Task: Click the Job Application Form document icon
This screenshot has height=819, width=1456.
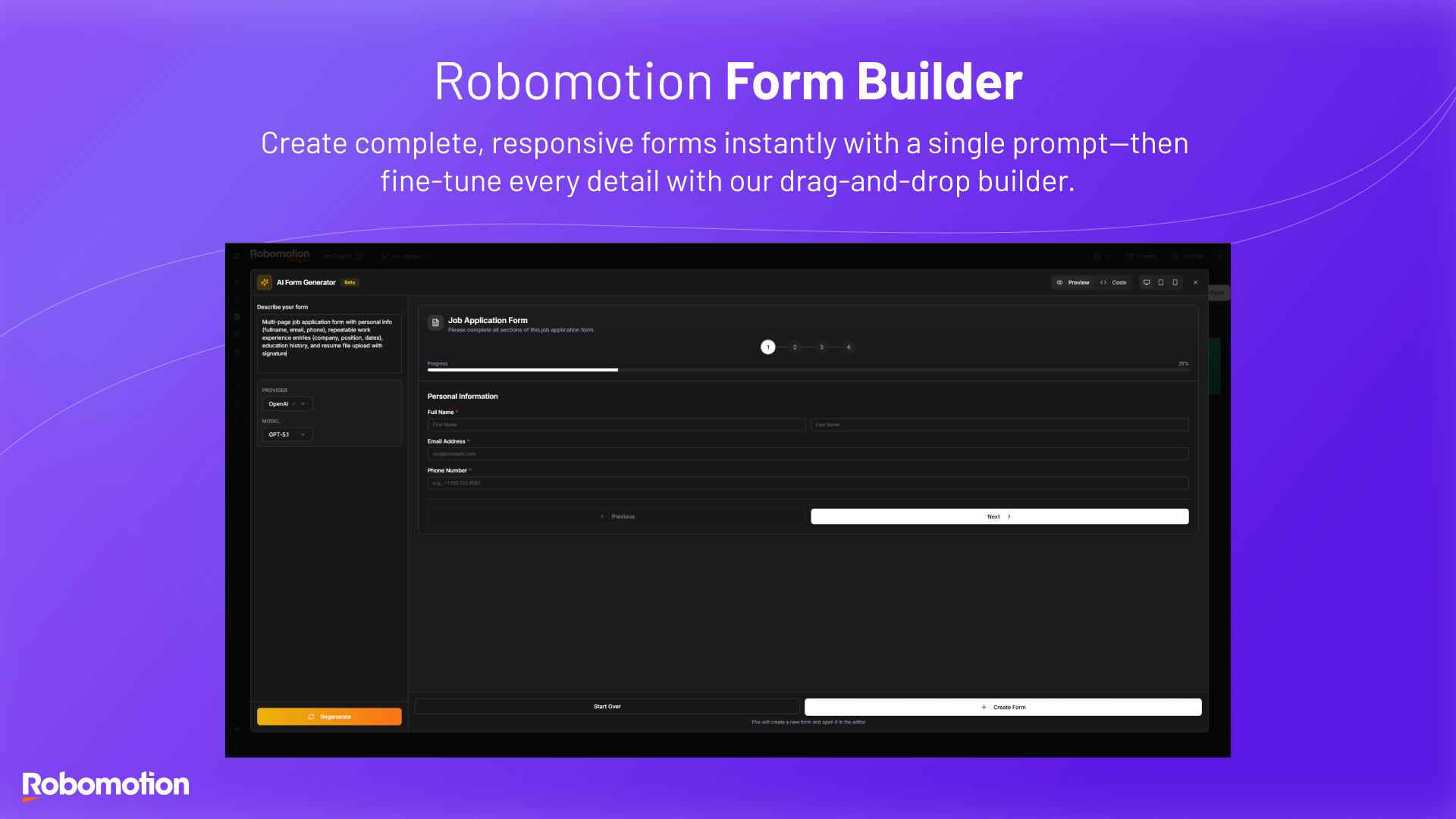Action: (x=436, y=322)
